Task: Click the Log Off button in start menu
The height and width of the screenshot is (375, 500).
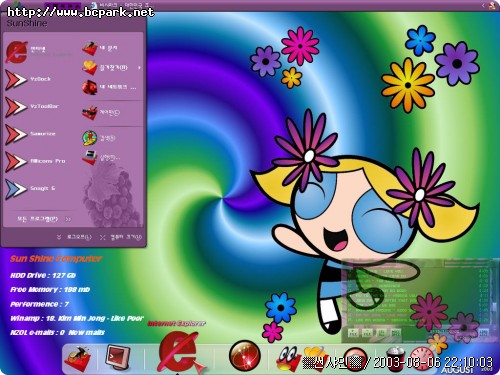Action: [x=74, y=237]
